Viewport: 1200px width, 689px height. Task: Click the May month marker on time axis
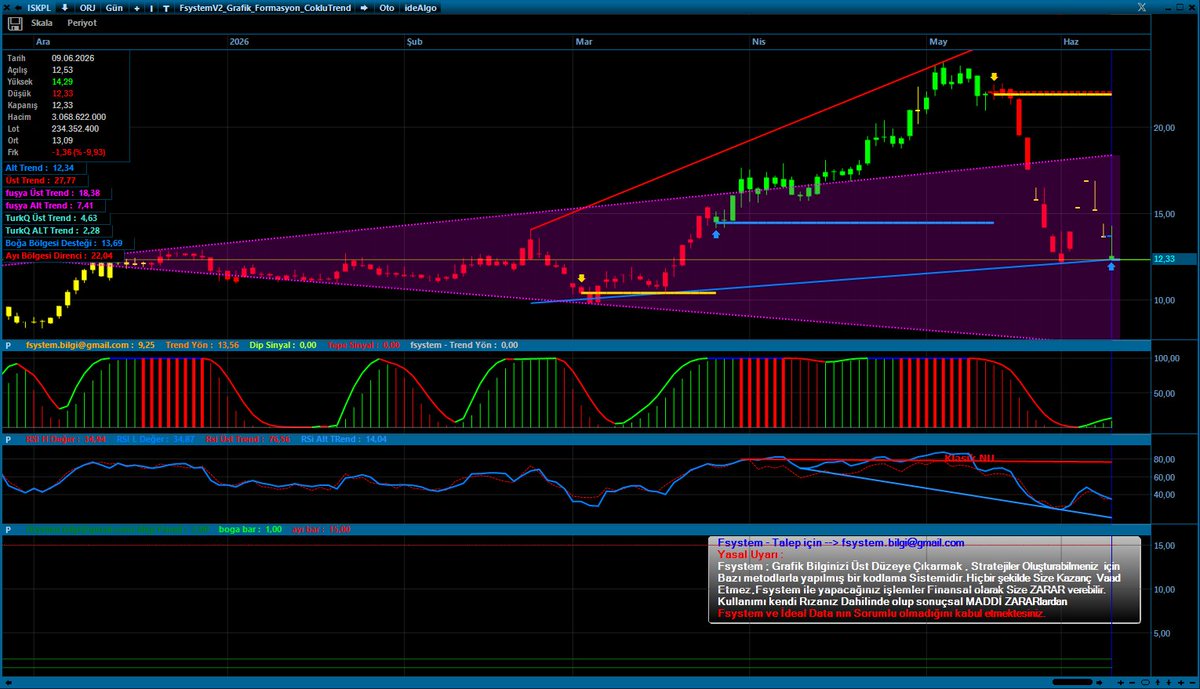click(x=937, y=42)
